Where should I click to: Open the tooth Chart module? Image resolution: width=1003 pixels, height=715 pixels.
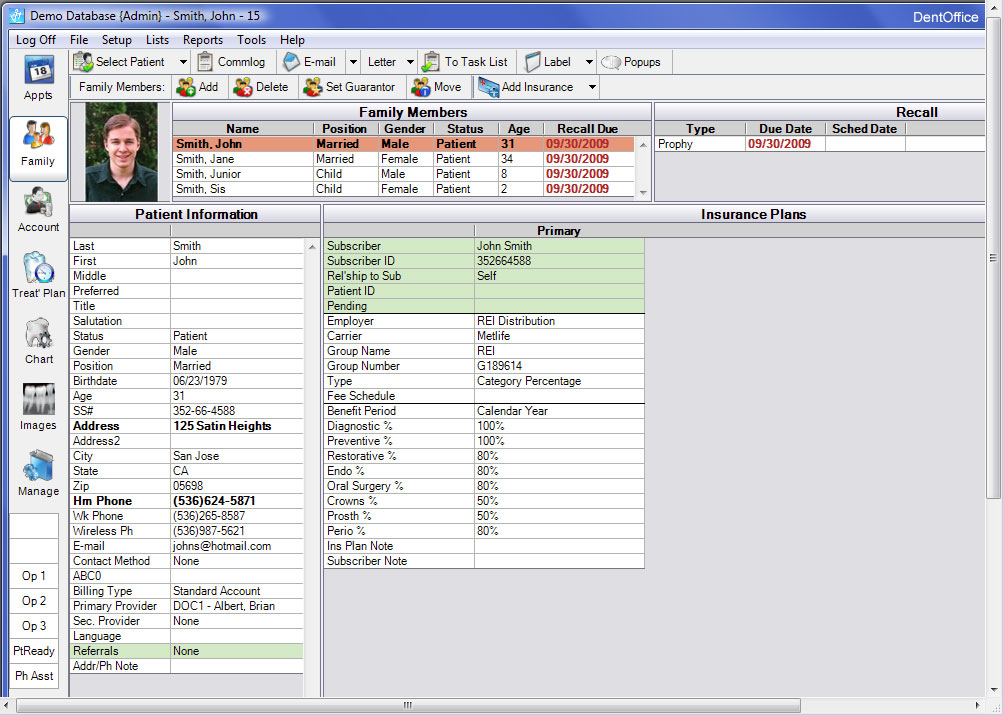38,341
